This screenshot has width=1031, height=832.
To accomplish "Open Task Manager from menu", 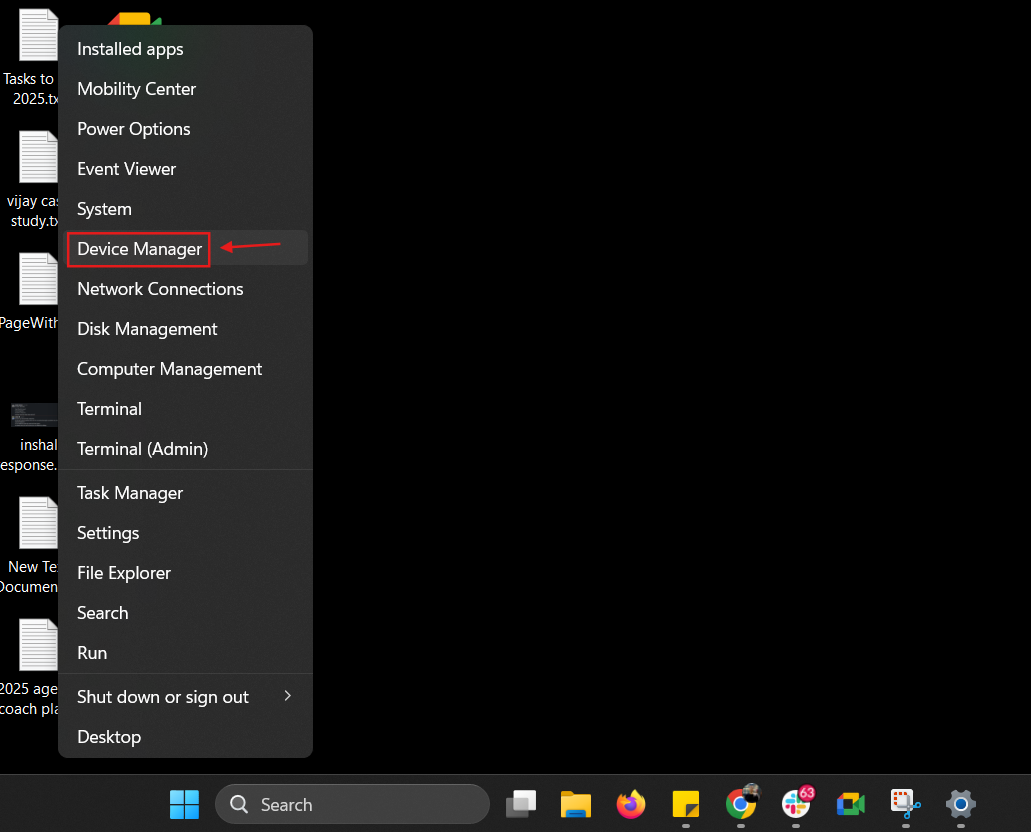I will (x=185, y=493).
